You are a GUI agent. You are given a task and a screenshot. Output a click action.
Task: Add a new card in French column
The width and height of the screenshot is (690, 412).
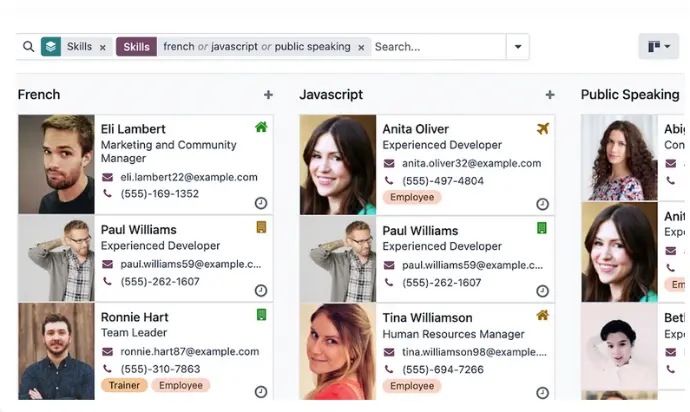click(268, 95)
